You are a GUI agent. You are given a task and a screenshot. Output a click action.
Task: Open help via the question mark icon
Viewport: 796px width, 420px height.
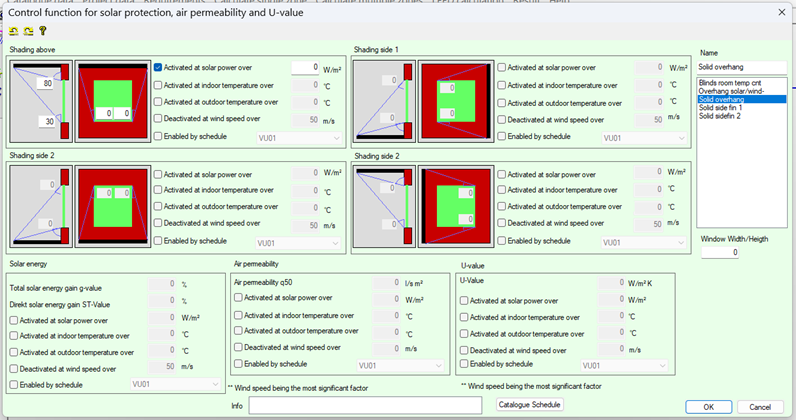click(42, 31)
